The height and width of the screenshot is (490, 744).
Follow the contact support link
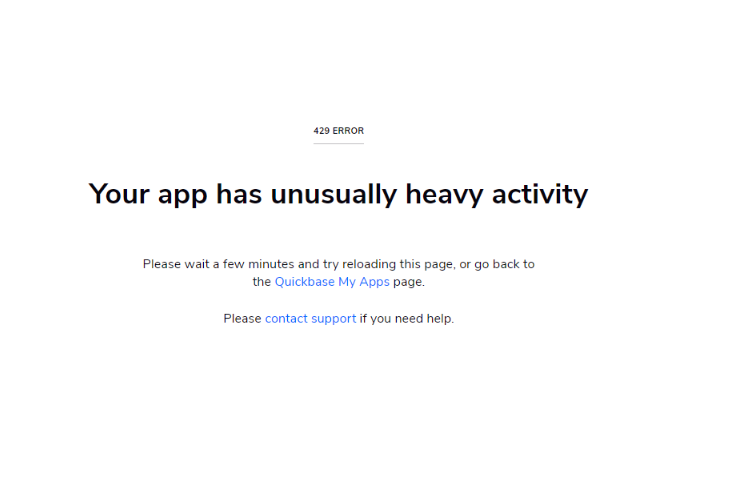pos(310,319)
